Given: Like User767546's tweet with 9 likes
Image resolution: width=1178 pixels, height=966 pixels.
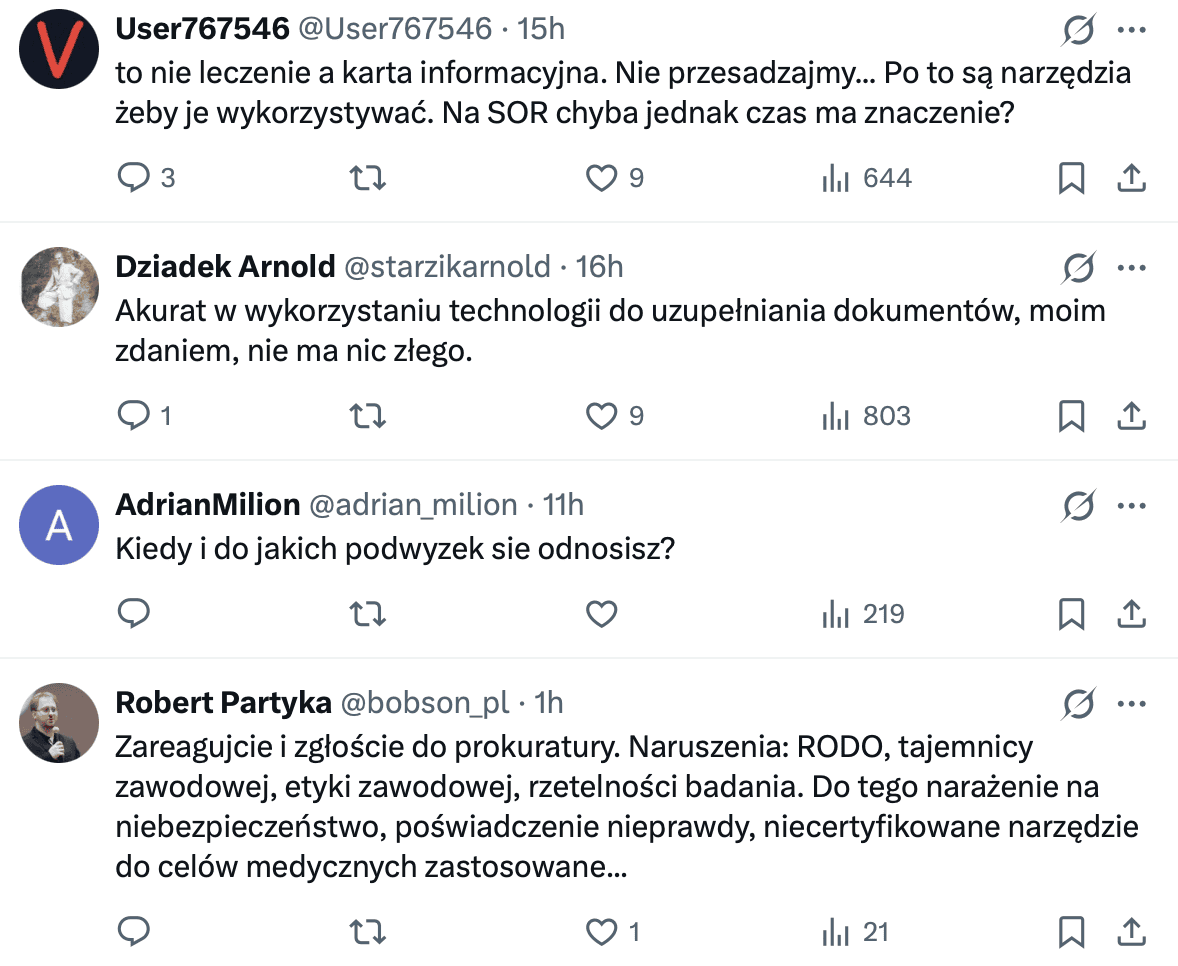Looking at the screenshot, I should 600,178.
